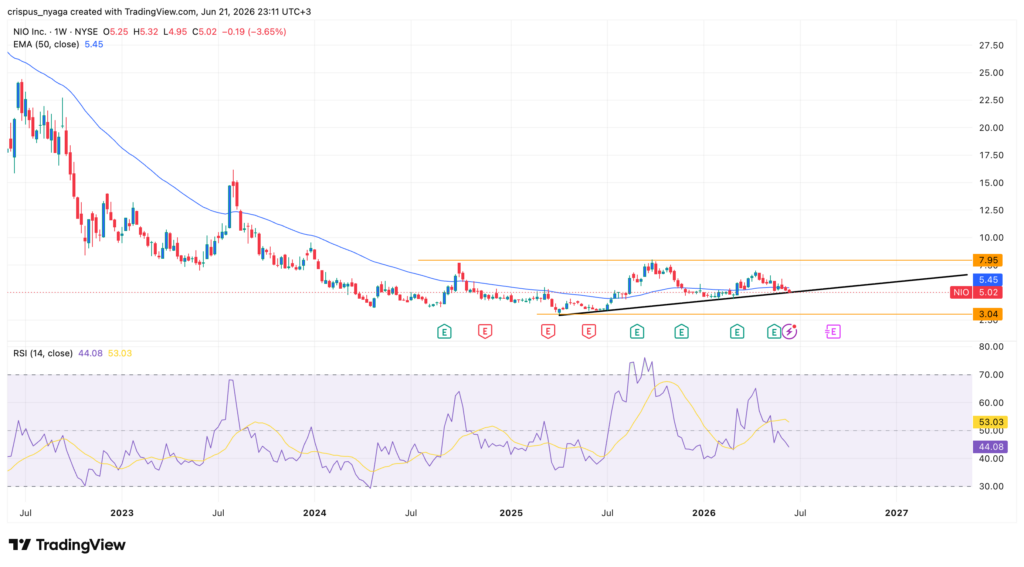Click the 12.50 price axis label
The image size is (1024, 567).
(991, 210)
